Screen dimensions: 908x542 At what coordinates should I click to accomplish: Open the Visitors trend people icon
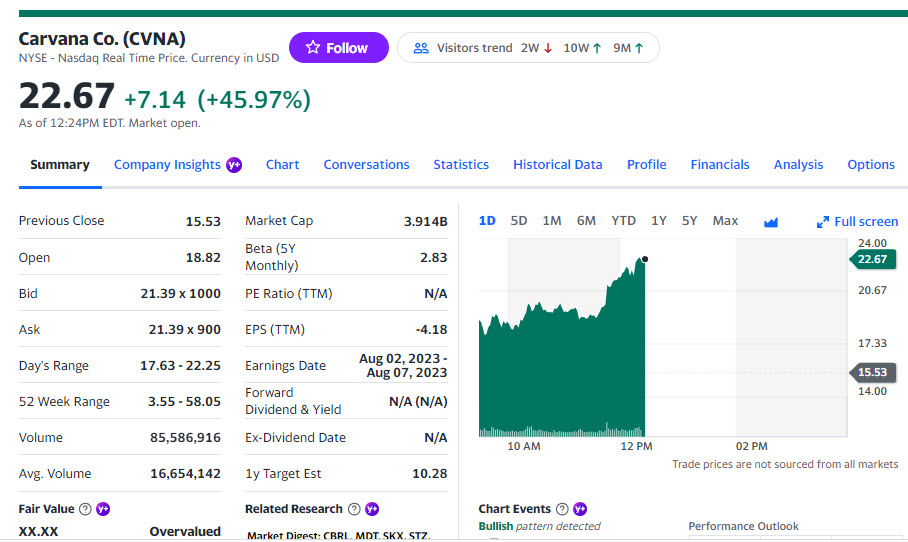(421, 48)
